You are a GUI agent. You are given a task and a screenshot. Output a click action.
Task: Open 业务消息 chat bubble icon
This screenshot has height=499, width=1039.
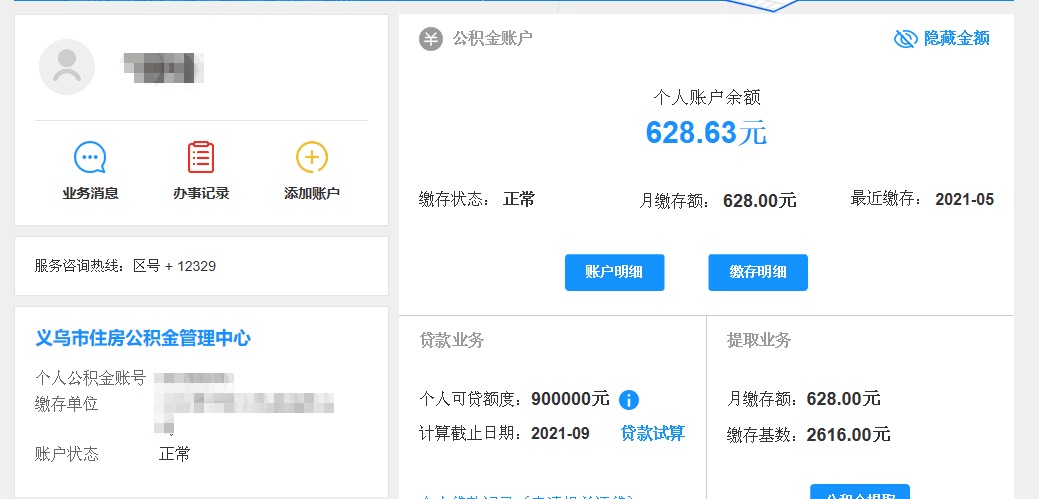(90, 158)
